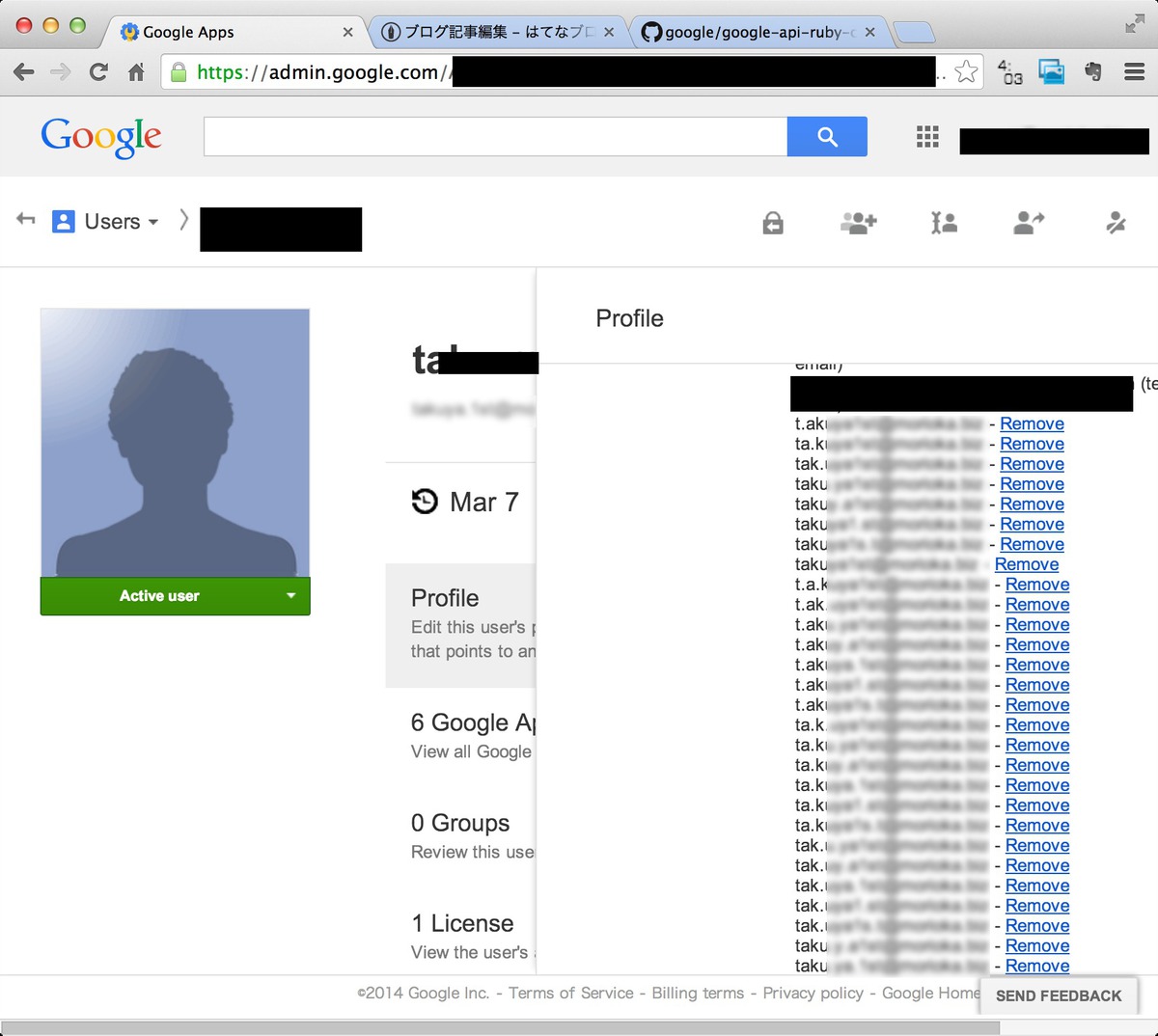Open a new browser tab
This screenshot has width=1158, height=1036.
[x=914, y=33]
